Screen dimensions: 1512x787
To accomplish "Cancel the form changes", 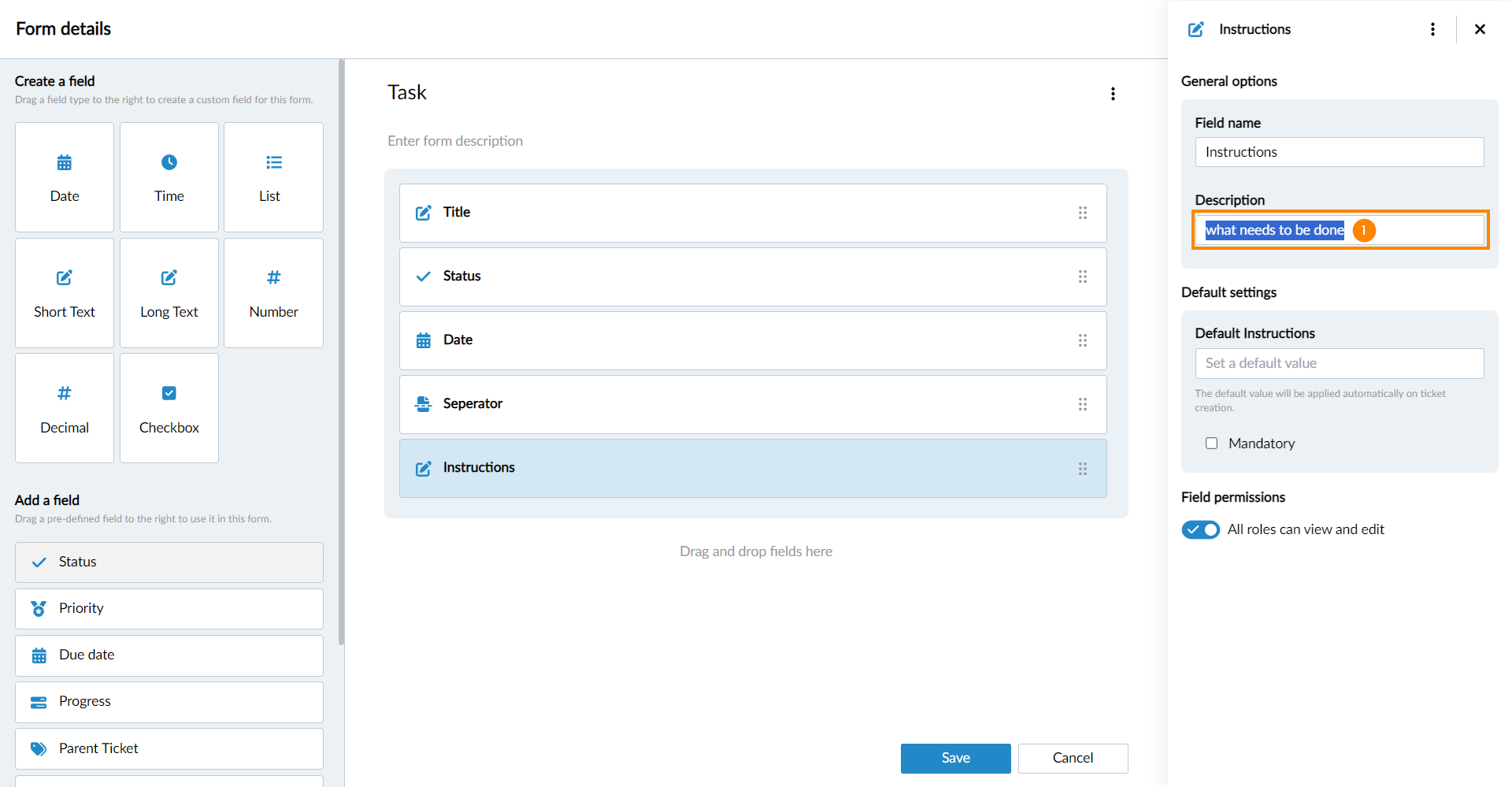I will click(1073, 758).
